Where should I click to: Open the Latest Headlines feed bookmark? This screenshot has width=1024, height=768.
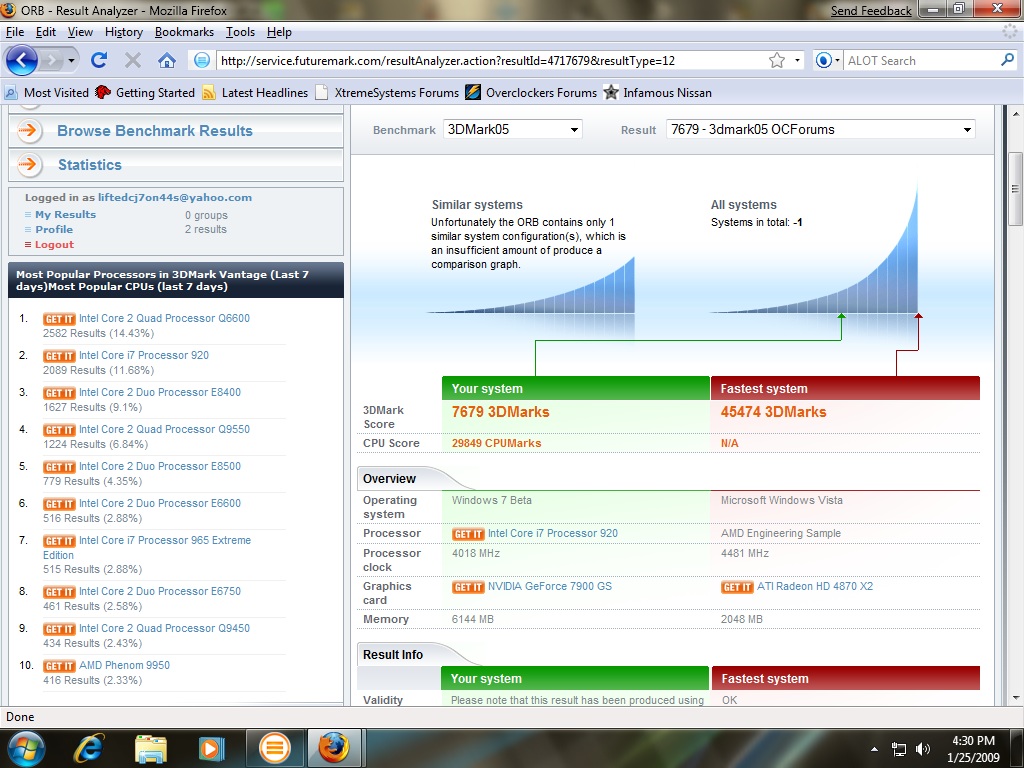[x=255, y=93]
